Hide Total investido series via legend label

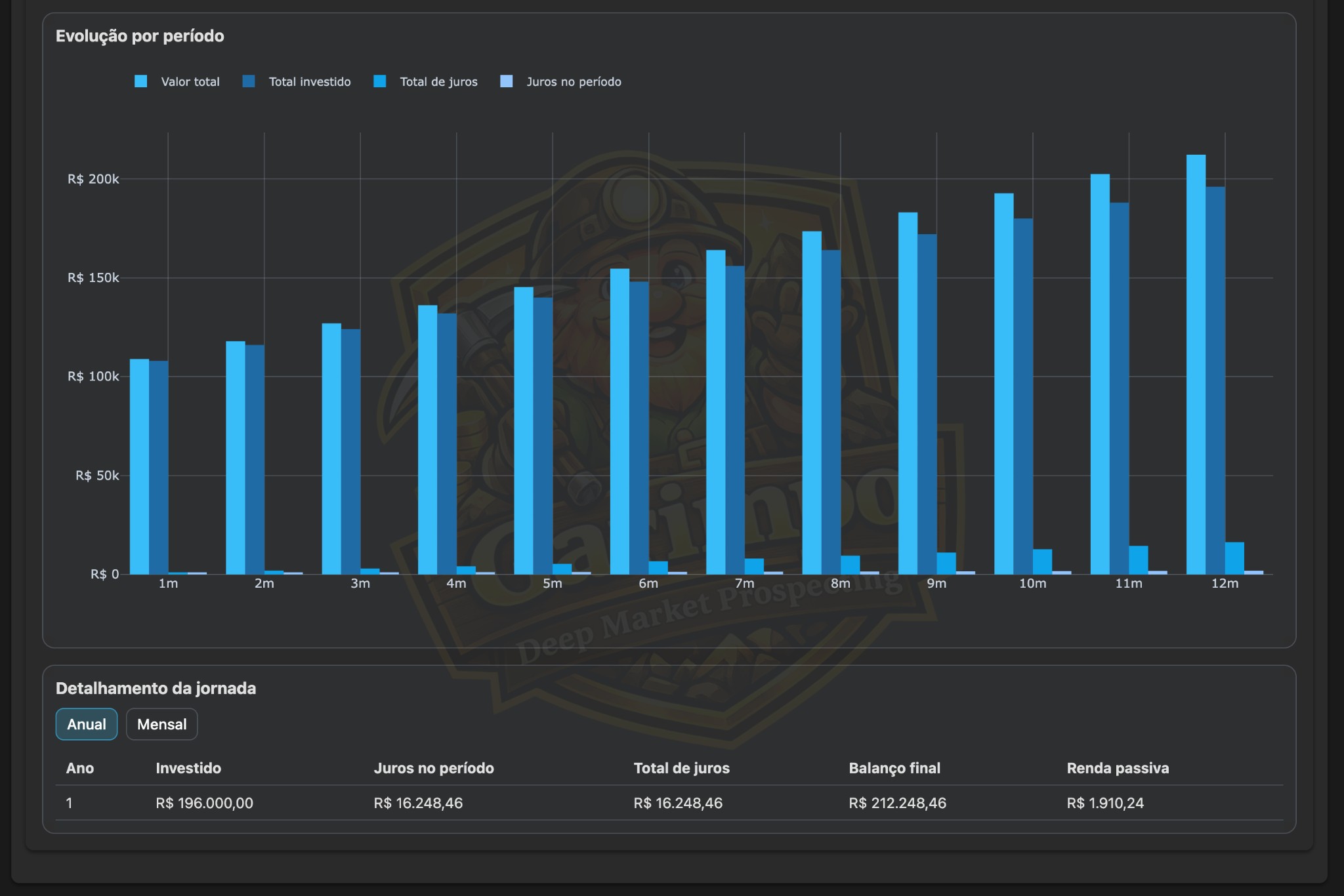coord(310,82)
